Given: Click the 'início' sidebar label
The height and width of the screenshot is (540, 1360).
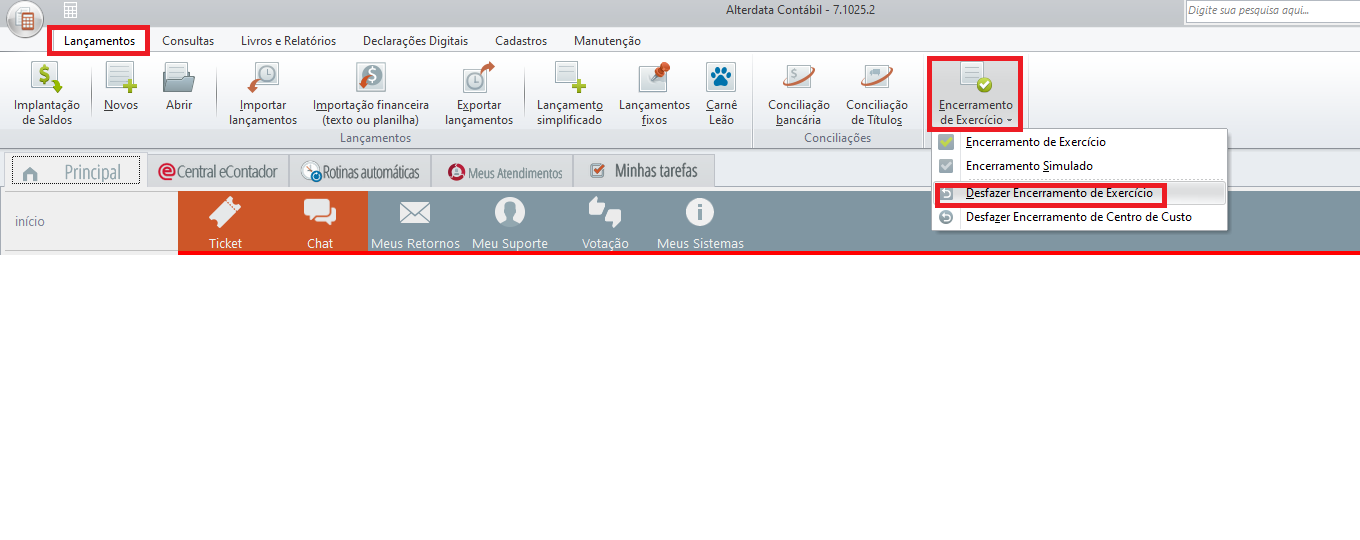Looking at the screenshot, I should tap(30, 221).
